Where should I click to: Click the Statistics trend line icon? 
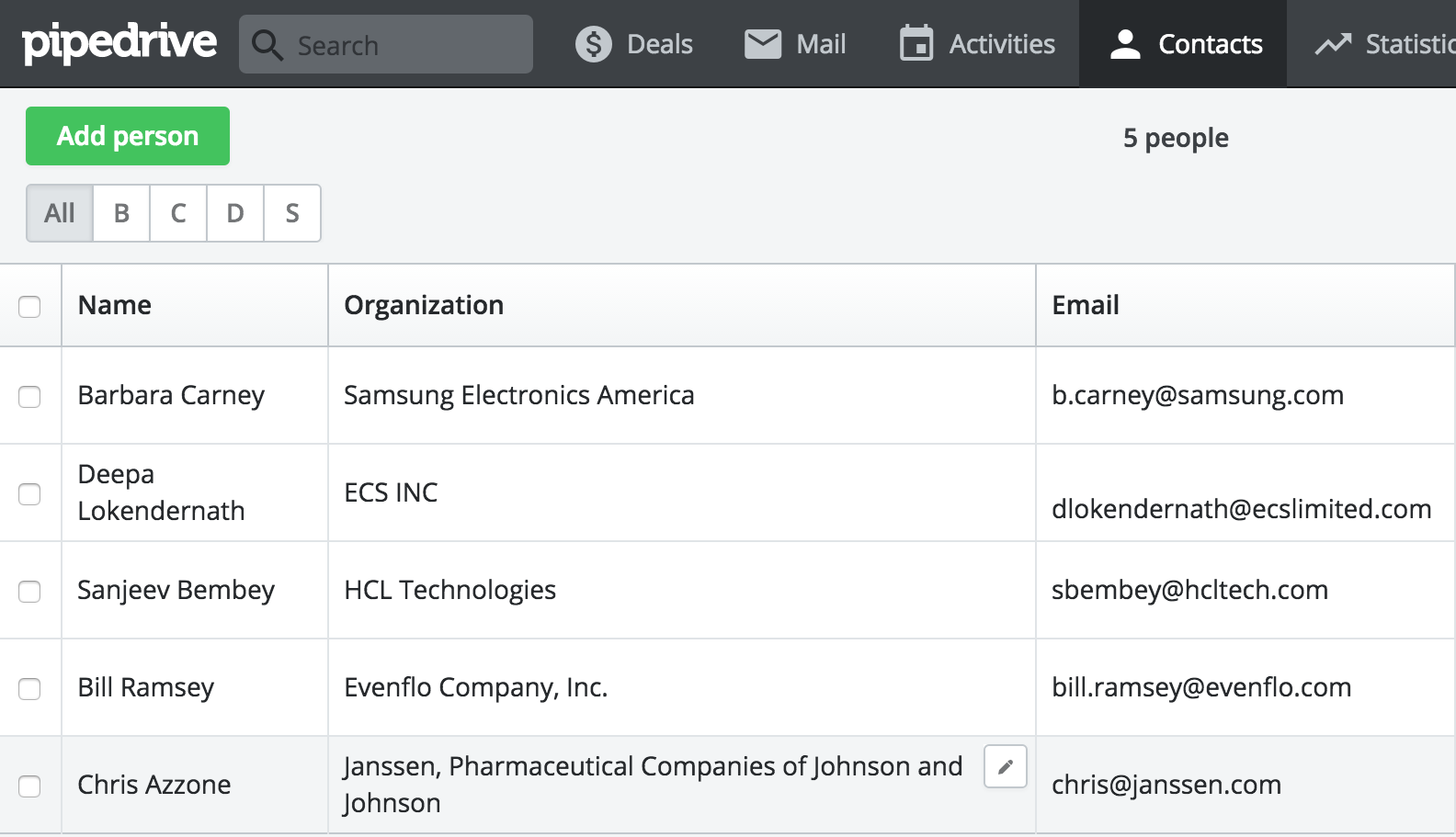pyautogui.click(x=1333, y=43)
